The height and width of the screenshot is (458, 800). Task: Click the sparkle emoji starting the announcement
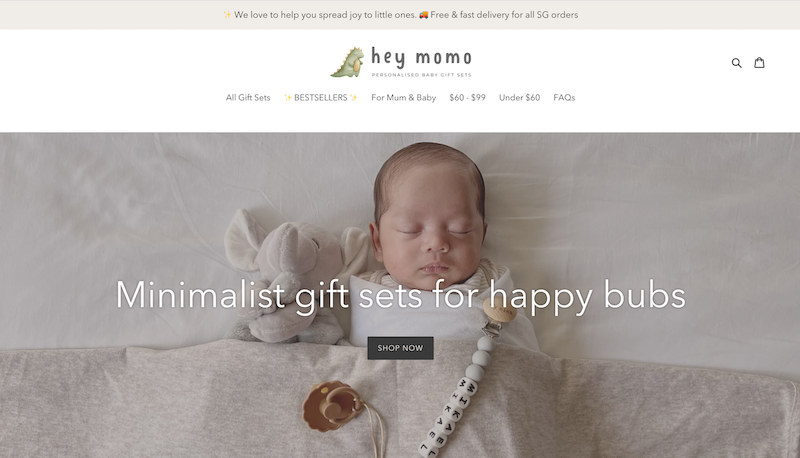[x=227, y=15]
